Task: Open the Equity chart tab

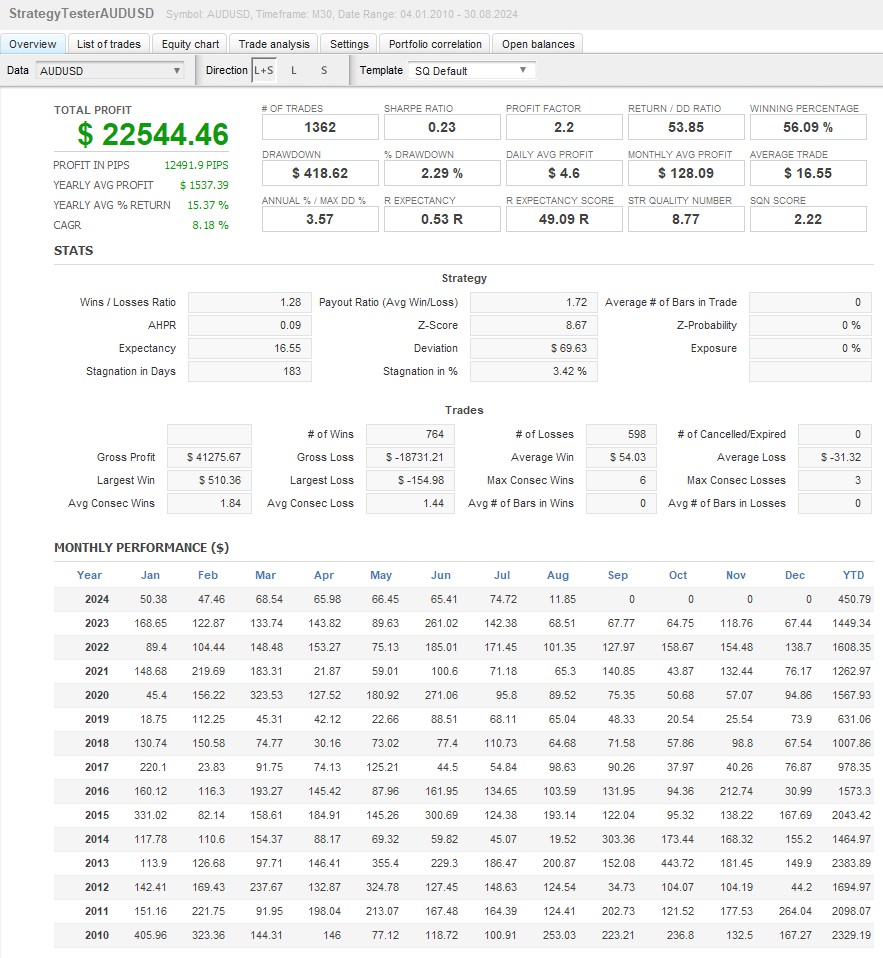Action: pos(190,44)
